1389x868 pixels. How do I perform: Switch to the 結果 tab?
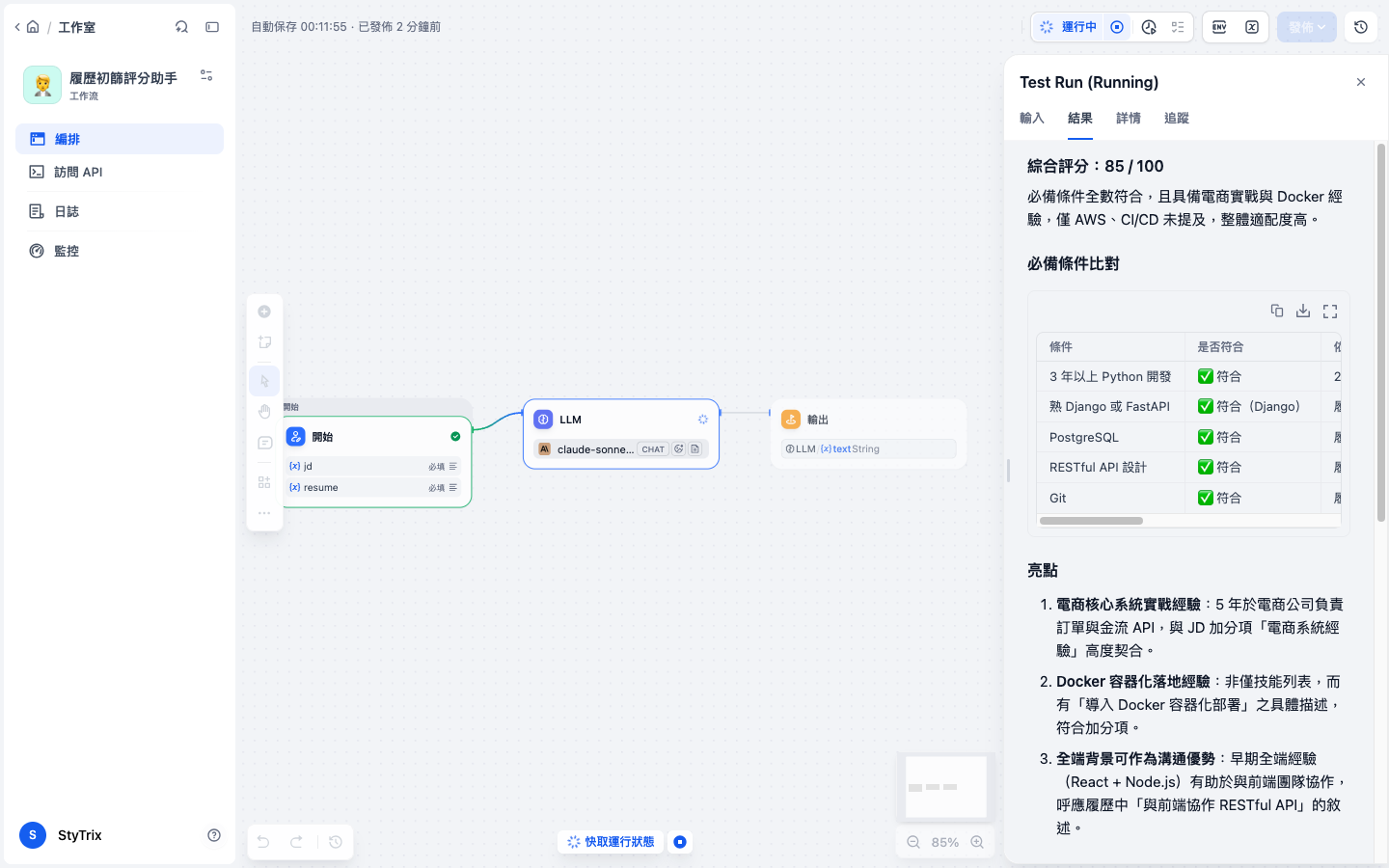click(x=1080, y=118)
